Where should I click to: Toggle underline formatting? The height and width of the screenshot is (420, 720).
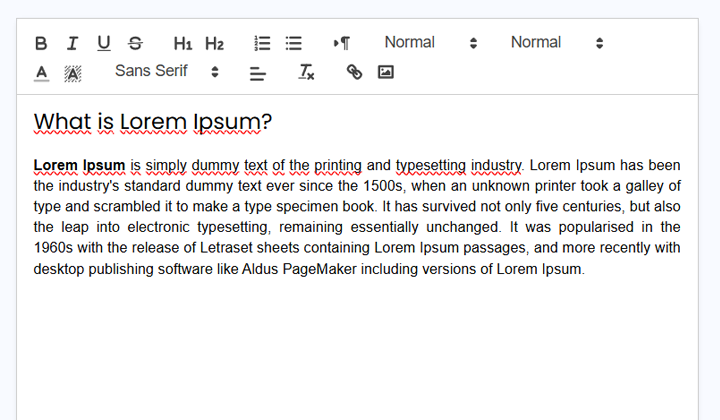(104, 43)
